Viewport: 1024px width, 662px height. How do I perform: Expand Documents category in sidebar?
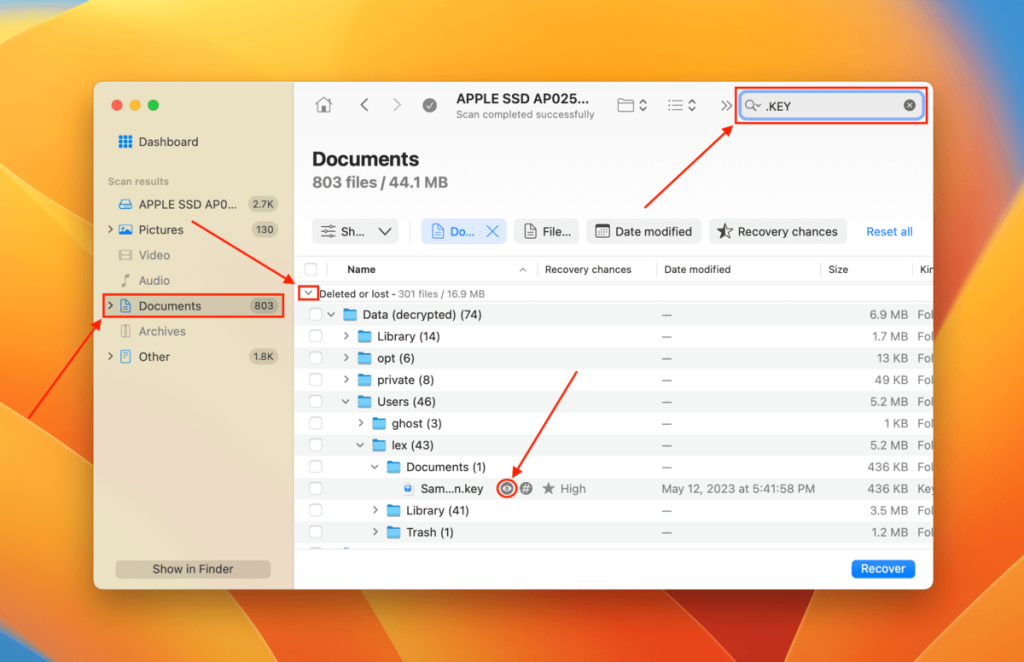tap(110, 306)
